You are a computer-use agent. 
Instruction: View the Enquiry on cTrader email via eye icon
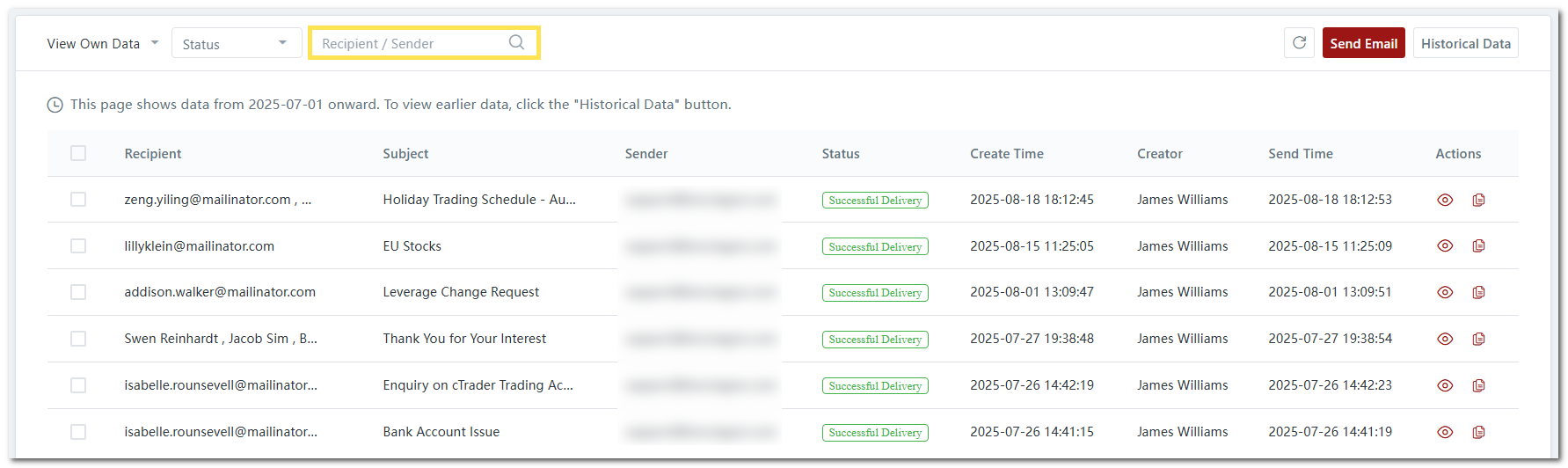[1444, 385]
